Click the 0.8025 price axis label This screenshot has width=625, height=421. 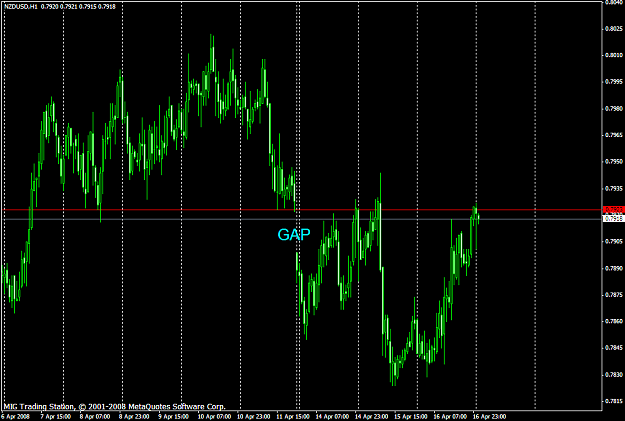pos(614,29)
